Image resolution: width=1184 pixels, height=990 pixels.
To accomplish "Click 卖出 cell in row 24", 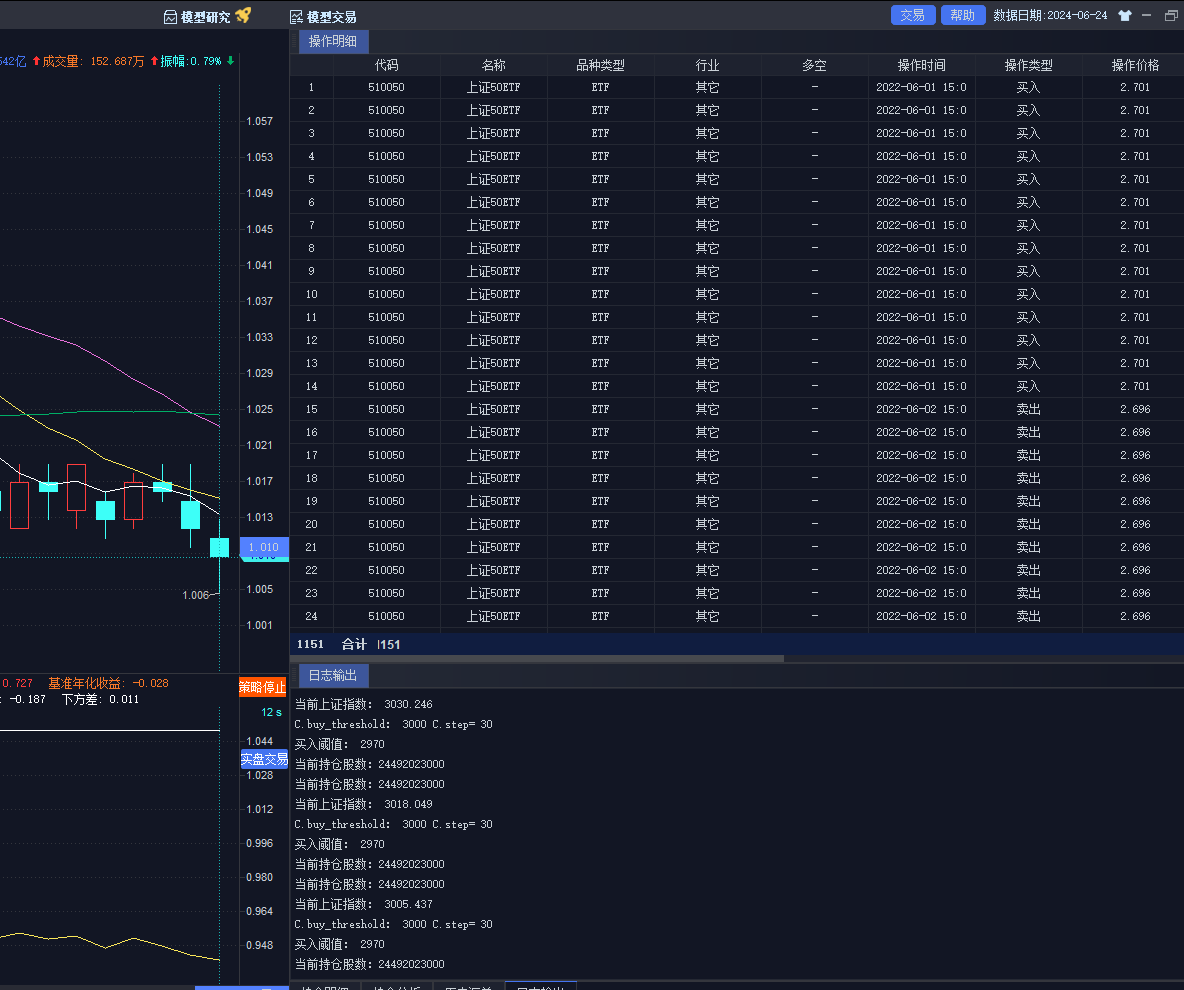I will [x=1028, y=616].
